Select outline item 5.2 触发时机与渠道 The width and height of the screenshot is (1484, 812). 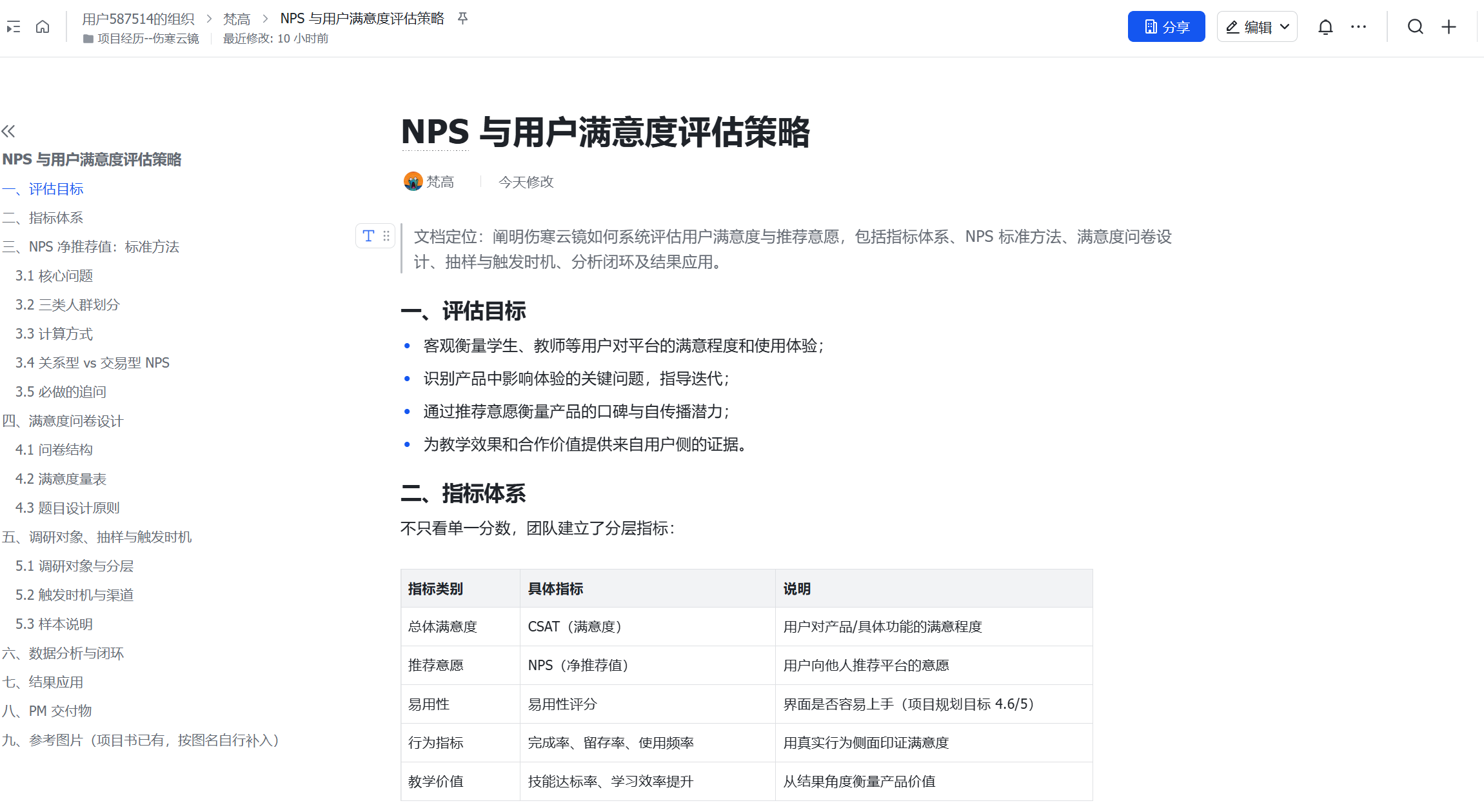[x=74, y=595]
